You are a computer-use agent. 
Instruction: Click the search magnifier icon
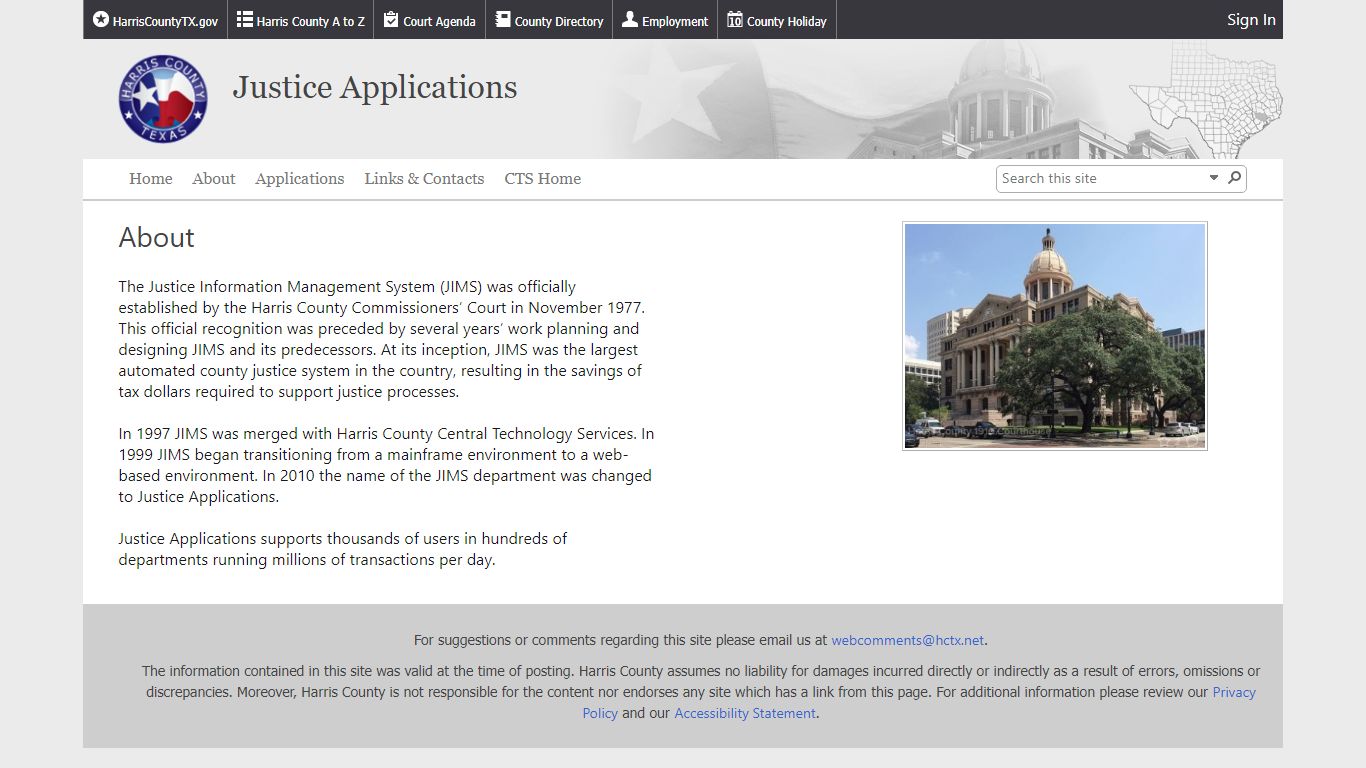click(1235, 178)
